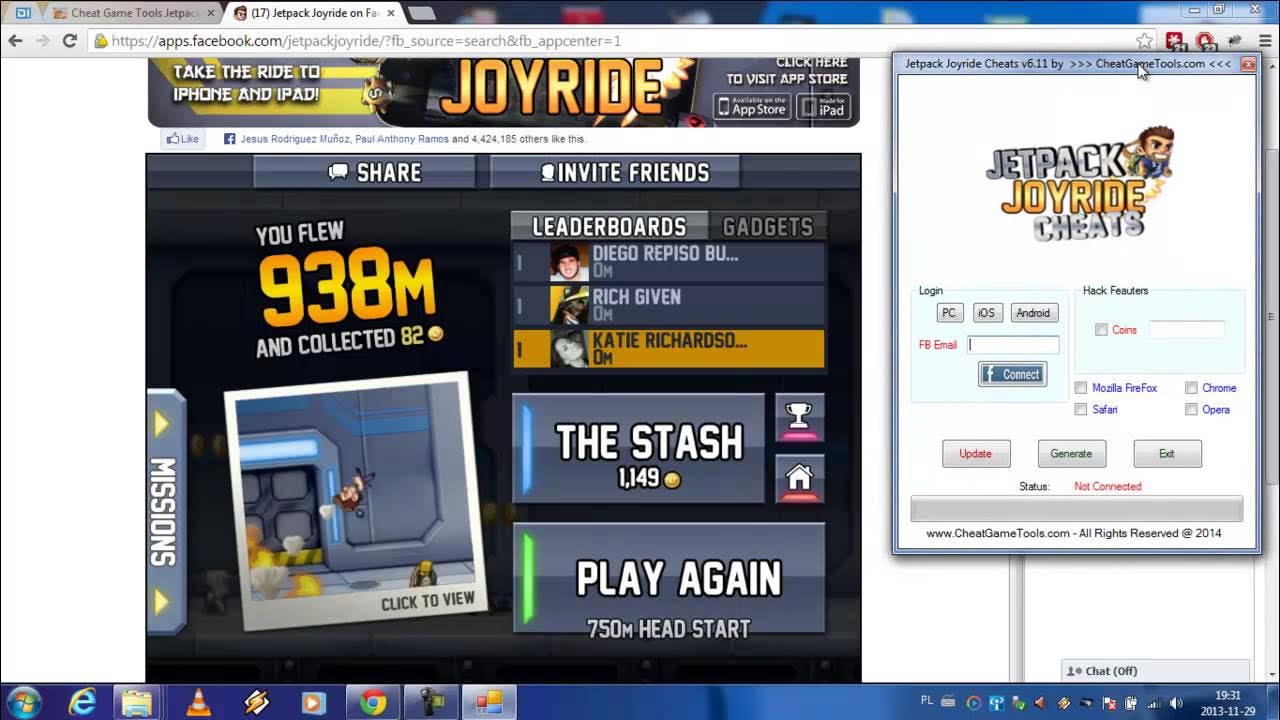
Task: Bookmark this page with the star
Action: (1145, 41)
